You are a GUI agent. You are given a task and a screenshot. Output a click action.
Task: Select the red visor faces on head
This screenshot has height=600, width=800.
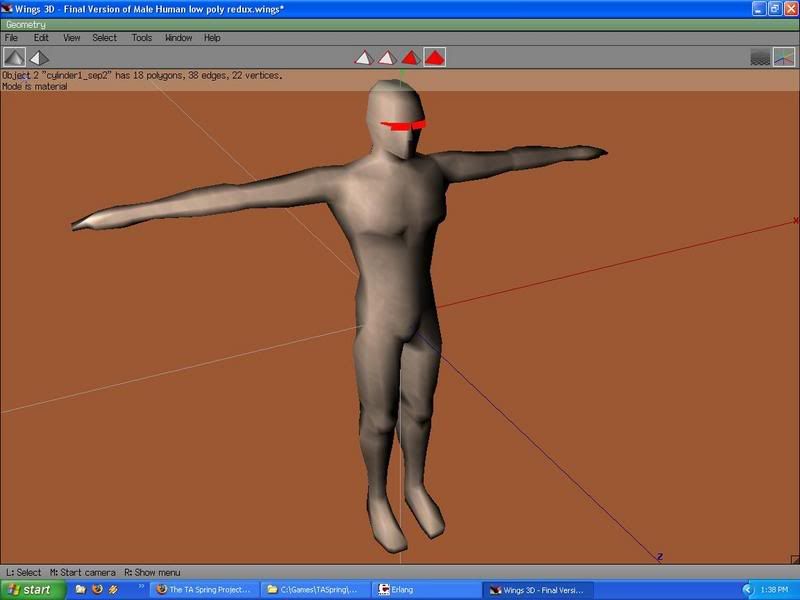click(403, 125)
